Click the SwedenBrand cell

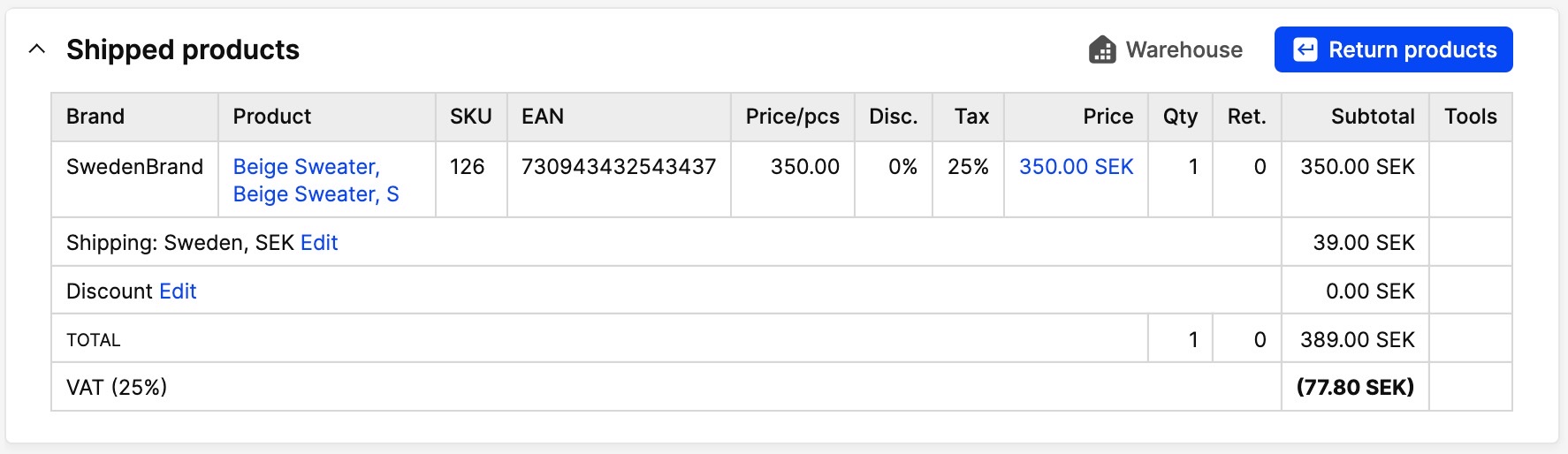point(134,167)
